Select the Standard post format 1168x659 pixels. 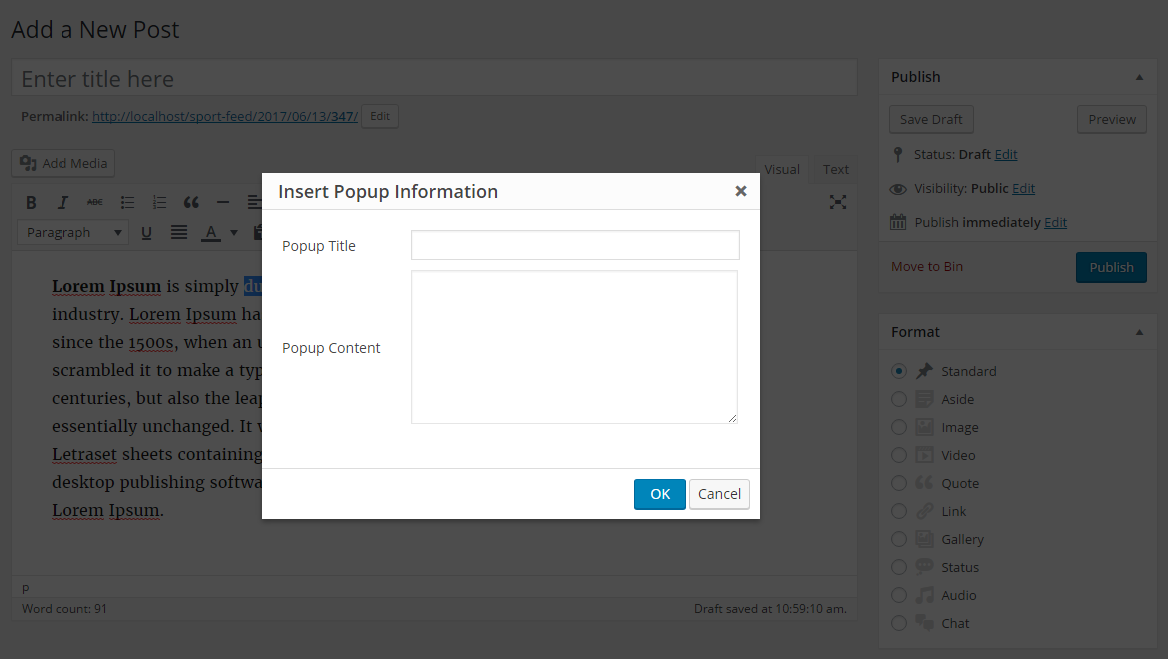click(x=899, y=371)
